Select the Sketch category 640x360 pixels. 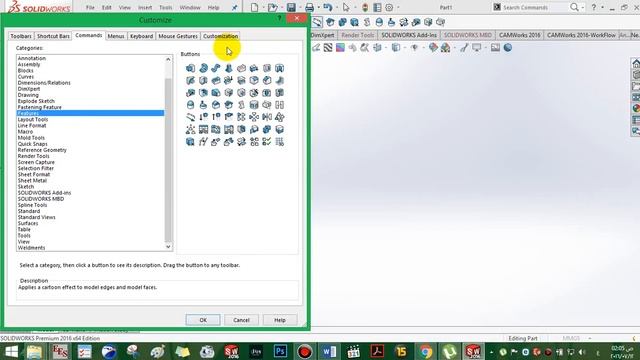click(90, 187)
